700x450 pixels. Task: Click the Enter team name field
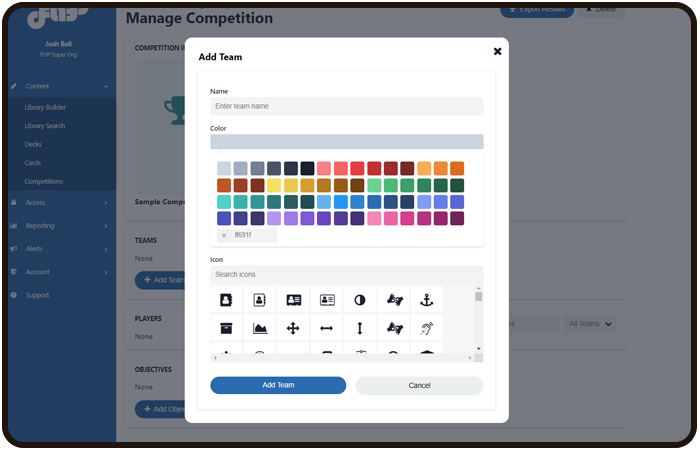347,106
